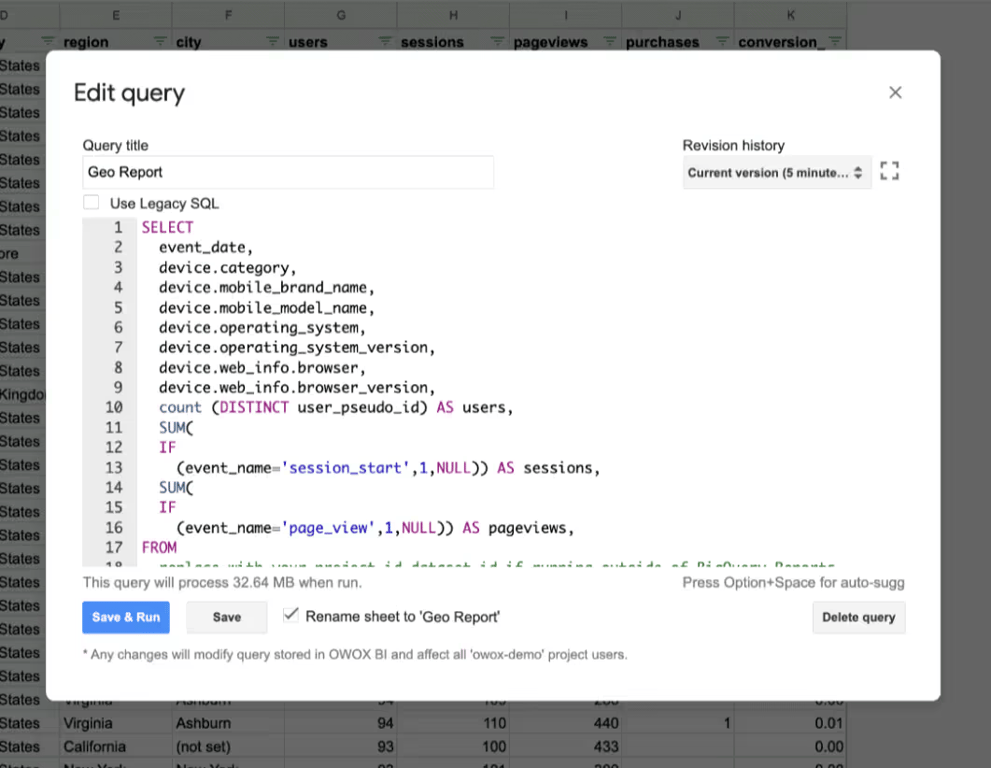Click pageviews value 433 cell
Image resolution: width=991 pixels, height=768 pixels.
[566, 747]
